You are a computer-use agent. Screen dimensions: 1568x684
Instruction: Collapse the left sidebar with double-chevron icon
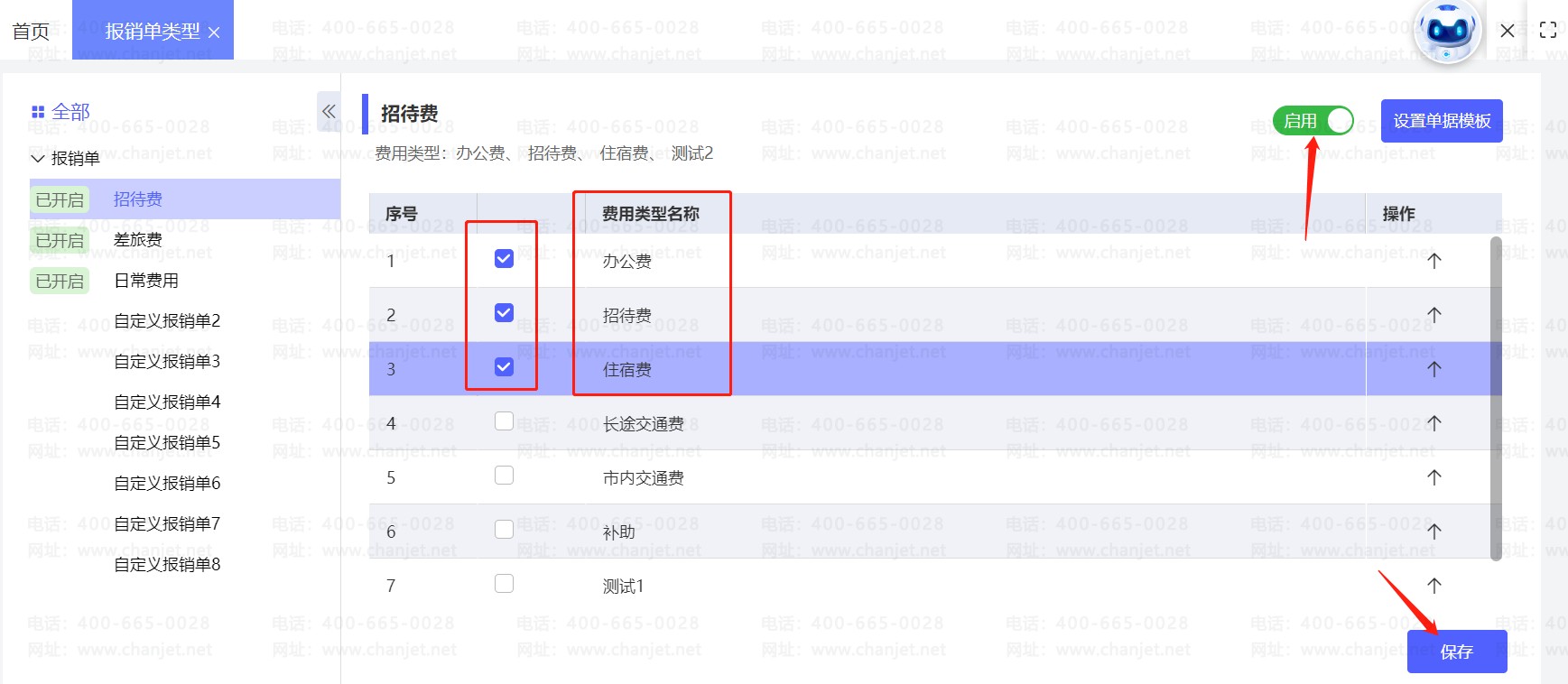tap(329, 112)
